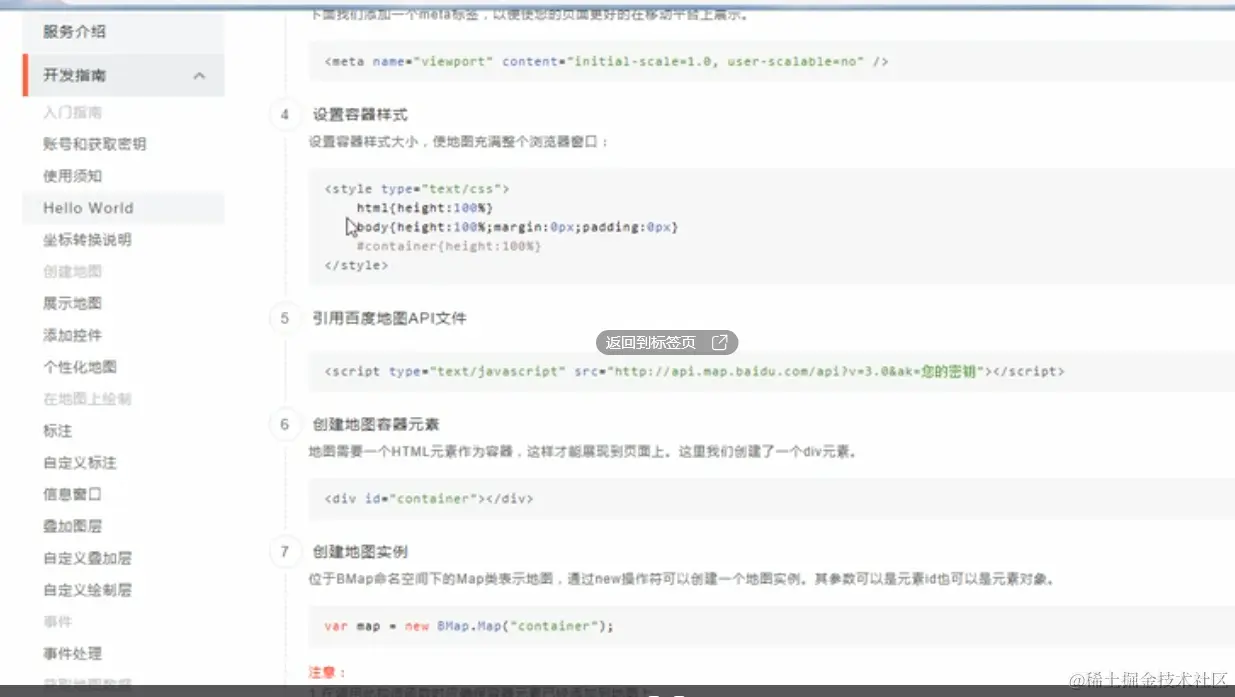The image size is (1235, 697).
Task: Open 自定义标注 sidebar item
Action: [x=80, y=462]
